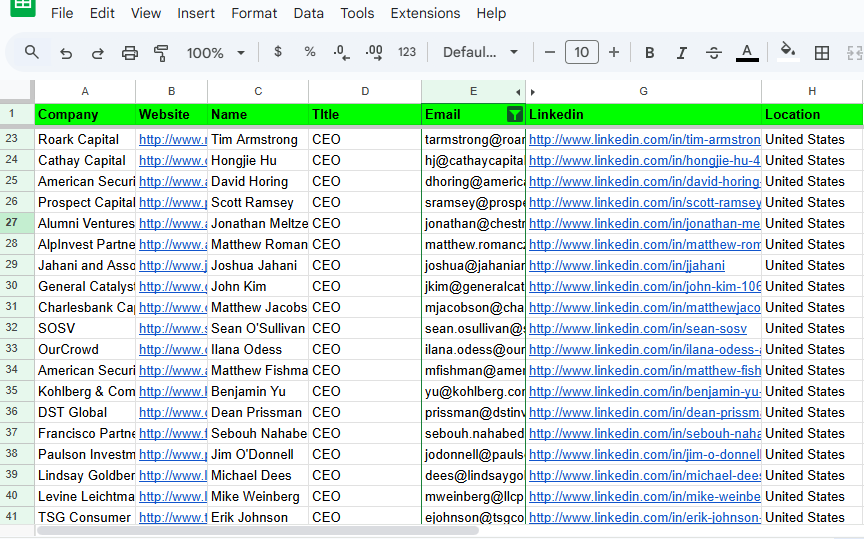Open the File menu

[x=62, y=13]
